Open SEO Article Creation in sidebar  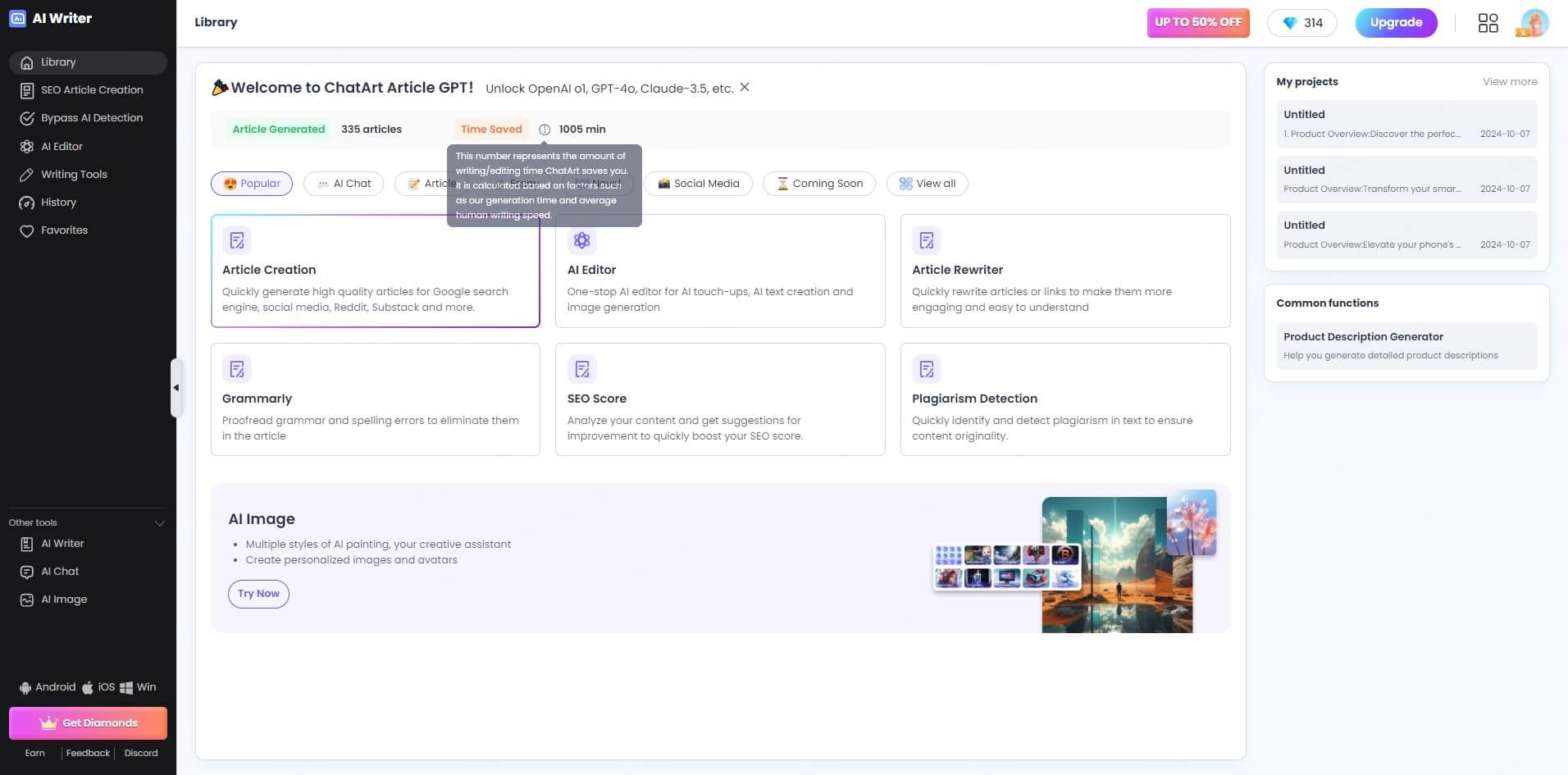point(88,90)
